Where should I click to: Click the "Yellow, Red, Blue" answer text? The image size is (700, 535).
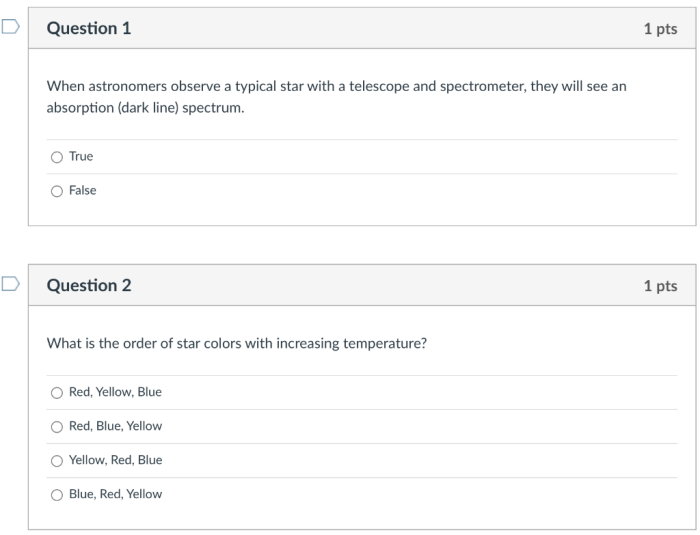point(115,460)
